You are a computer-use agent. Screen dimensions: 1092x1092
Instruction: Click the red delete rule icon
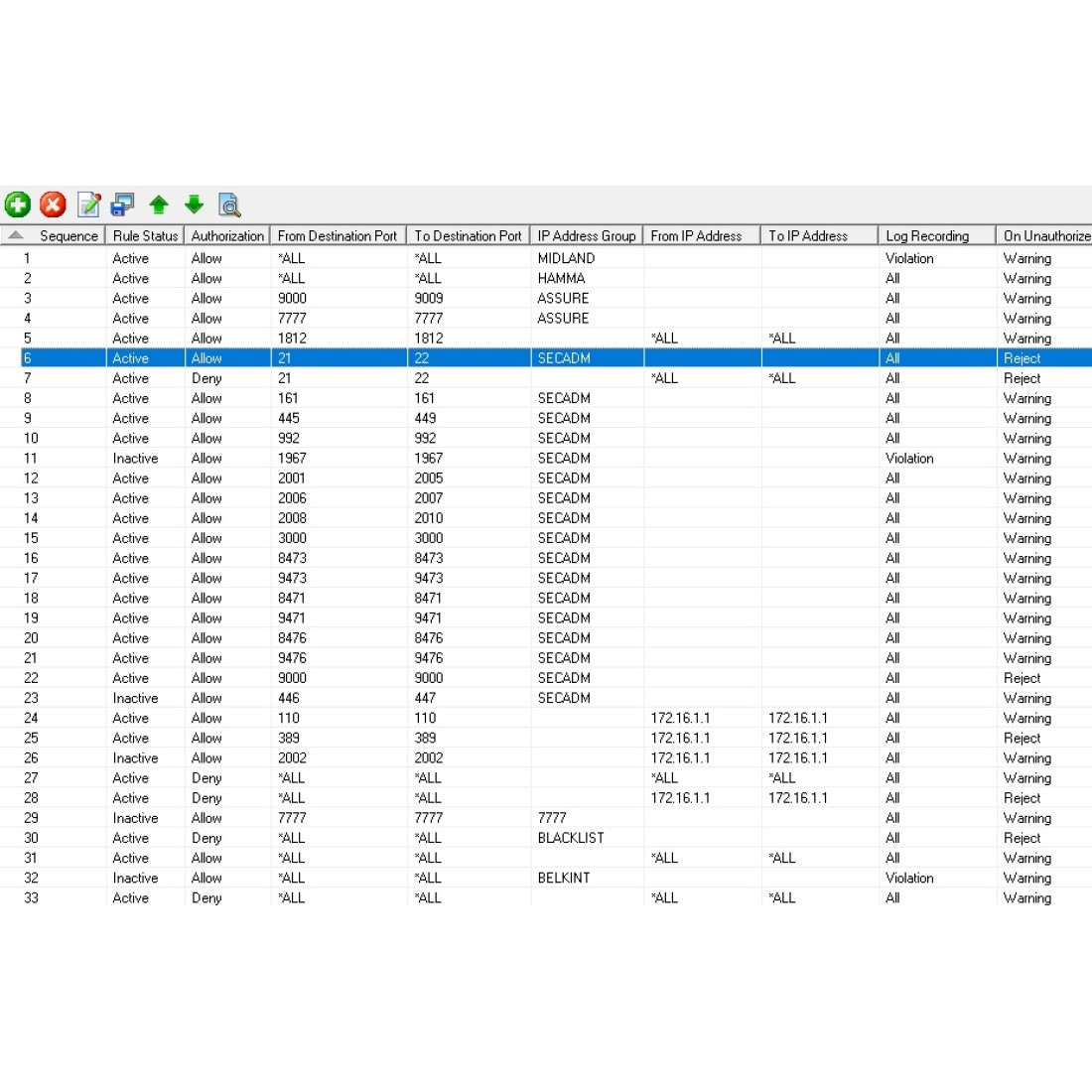(53, 205)
